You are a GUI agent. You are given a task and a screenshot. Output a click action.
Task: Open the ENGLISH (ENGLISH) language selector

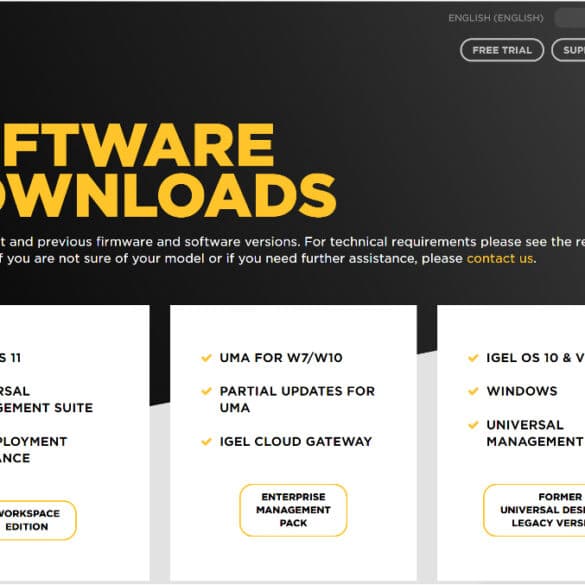point(496,18)
